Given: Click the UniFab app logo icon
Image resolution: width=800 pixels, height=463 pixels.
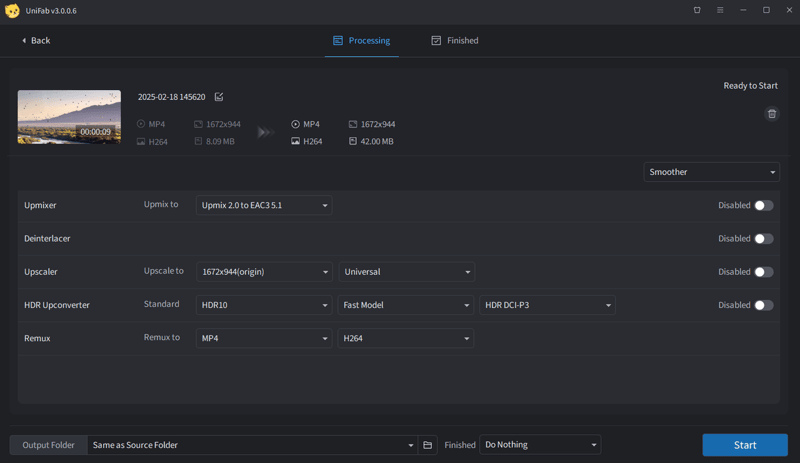Looking at the screenshot, I should click(x=12, y=10).
